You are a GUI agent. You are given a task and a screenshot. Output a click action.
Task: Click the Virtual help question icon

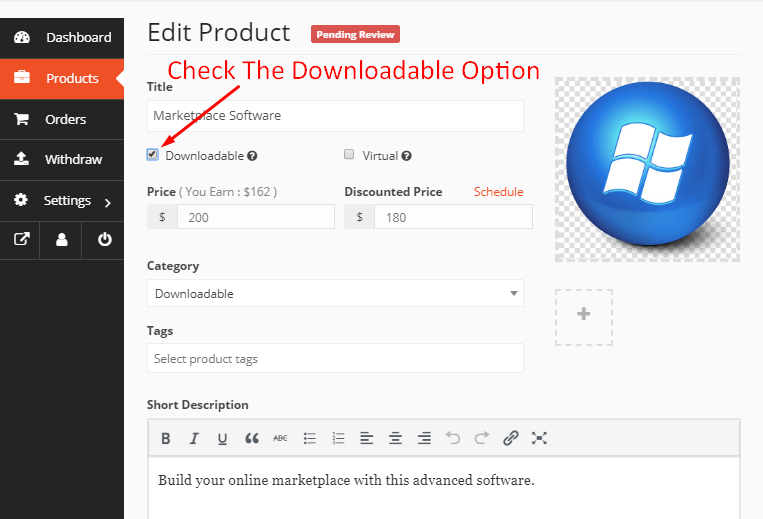point(407,156)
